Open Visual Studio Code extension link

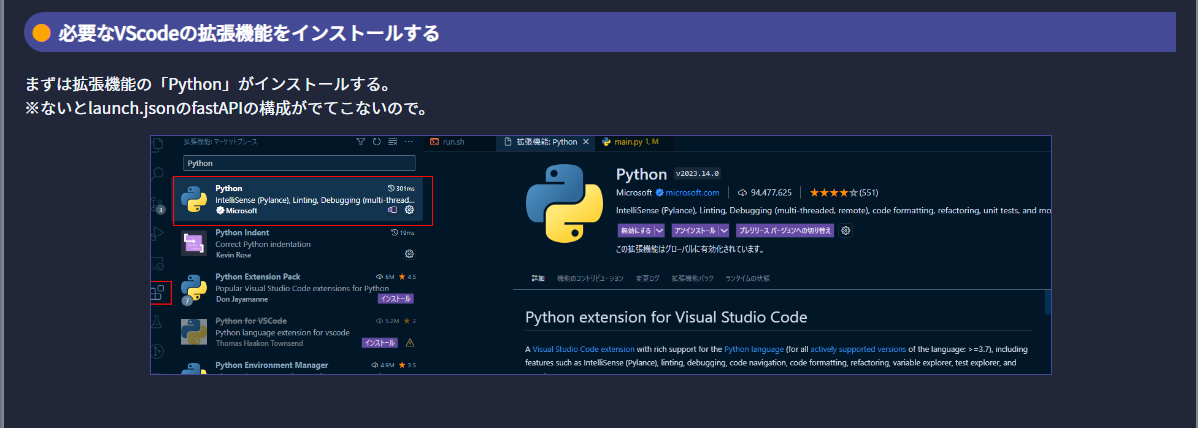[x=582, y=349]
